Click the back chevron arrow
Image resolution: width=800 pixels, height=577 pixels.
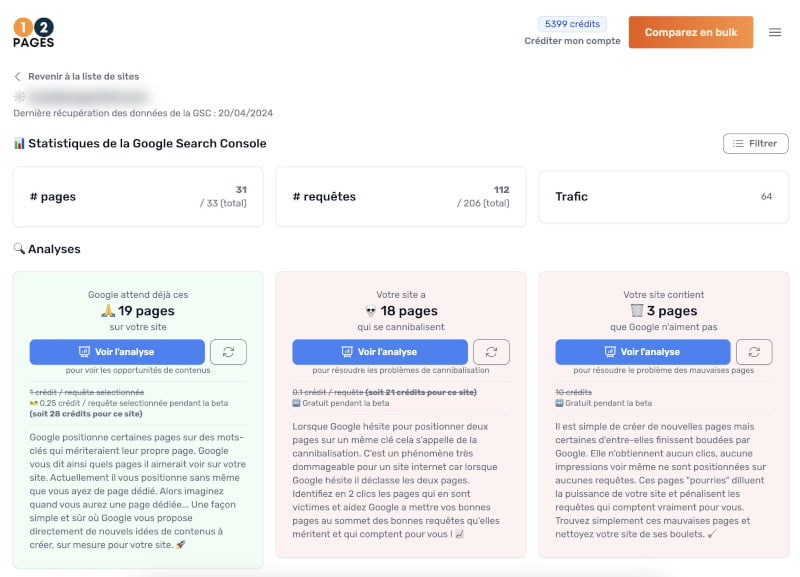pyautogui.click(x=18, y=77)
